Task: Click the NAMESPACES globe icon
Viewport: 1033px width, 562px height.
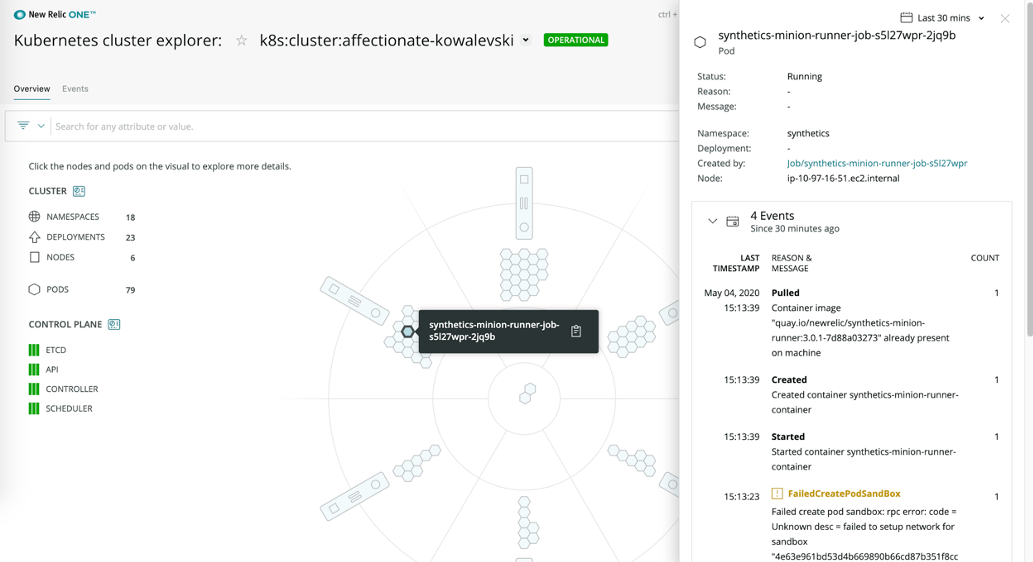Action: tap(34, 216)
